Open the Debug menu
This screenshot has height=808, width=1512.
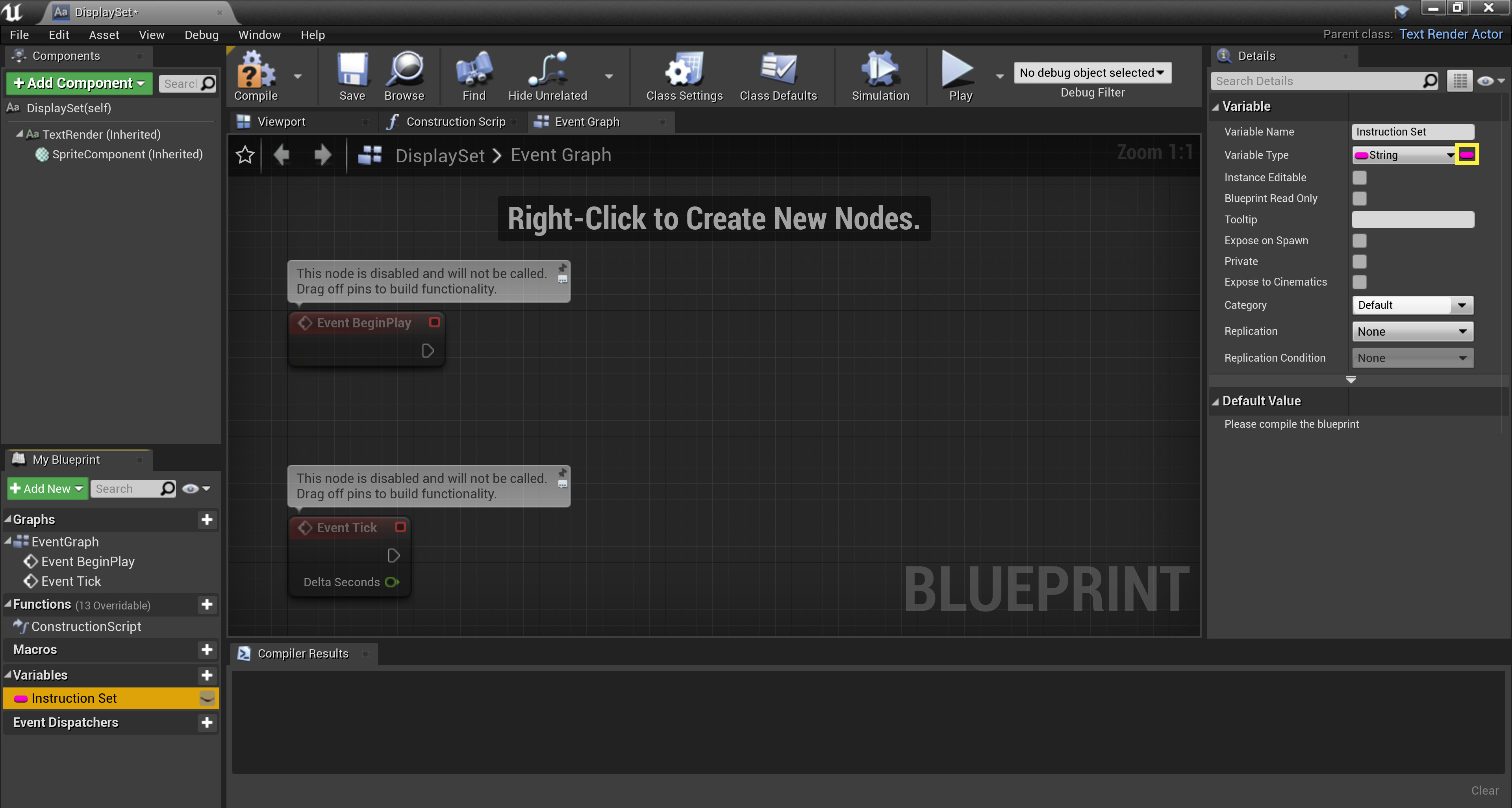coord(201,35)
